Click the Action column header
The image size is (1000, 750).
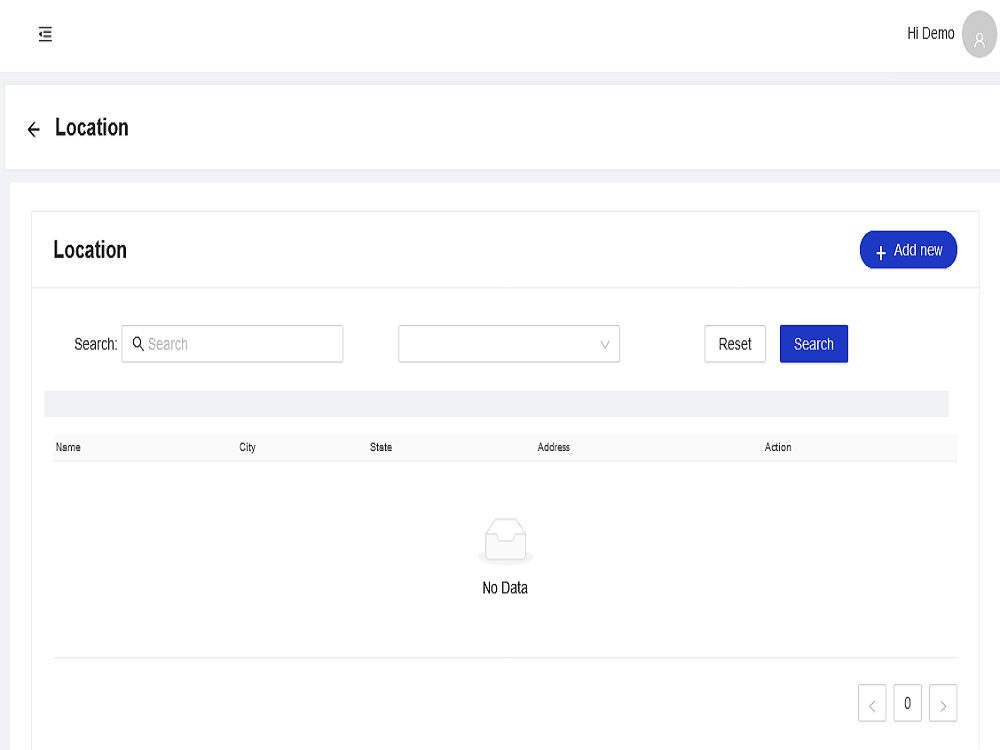point(778,447)
